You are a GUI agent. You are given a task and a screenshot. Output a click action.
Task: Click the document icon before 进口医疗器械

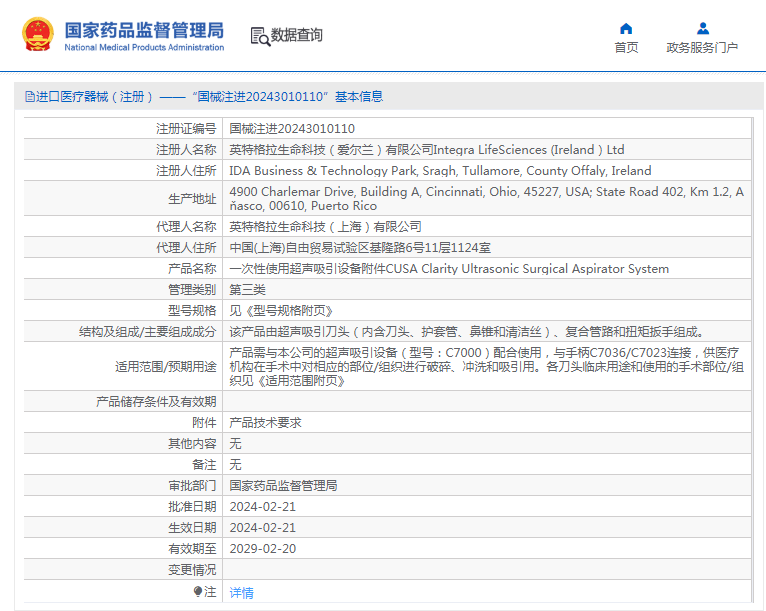[x=30, y=97]
